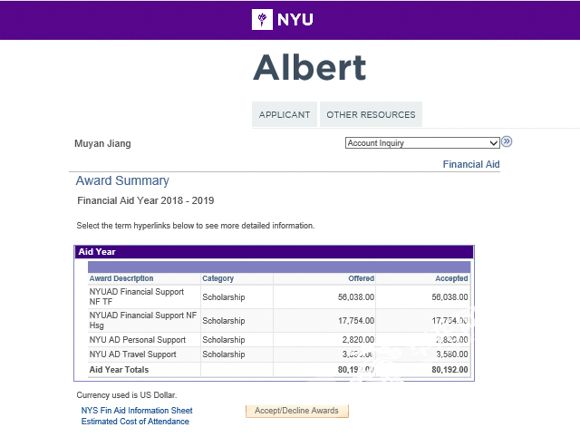Open the NYS Fin Aid Information Sheet link
Image resolution: width=580 pixels, height=437 pixels.
click(x=137, y=410)
